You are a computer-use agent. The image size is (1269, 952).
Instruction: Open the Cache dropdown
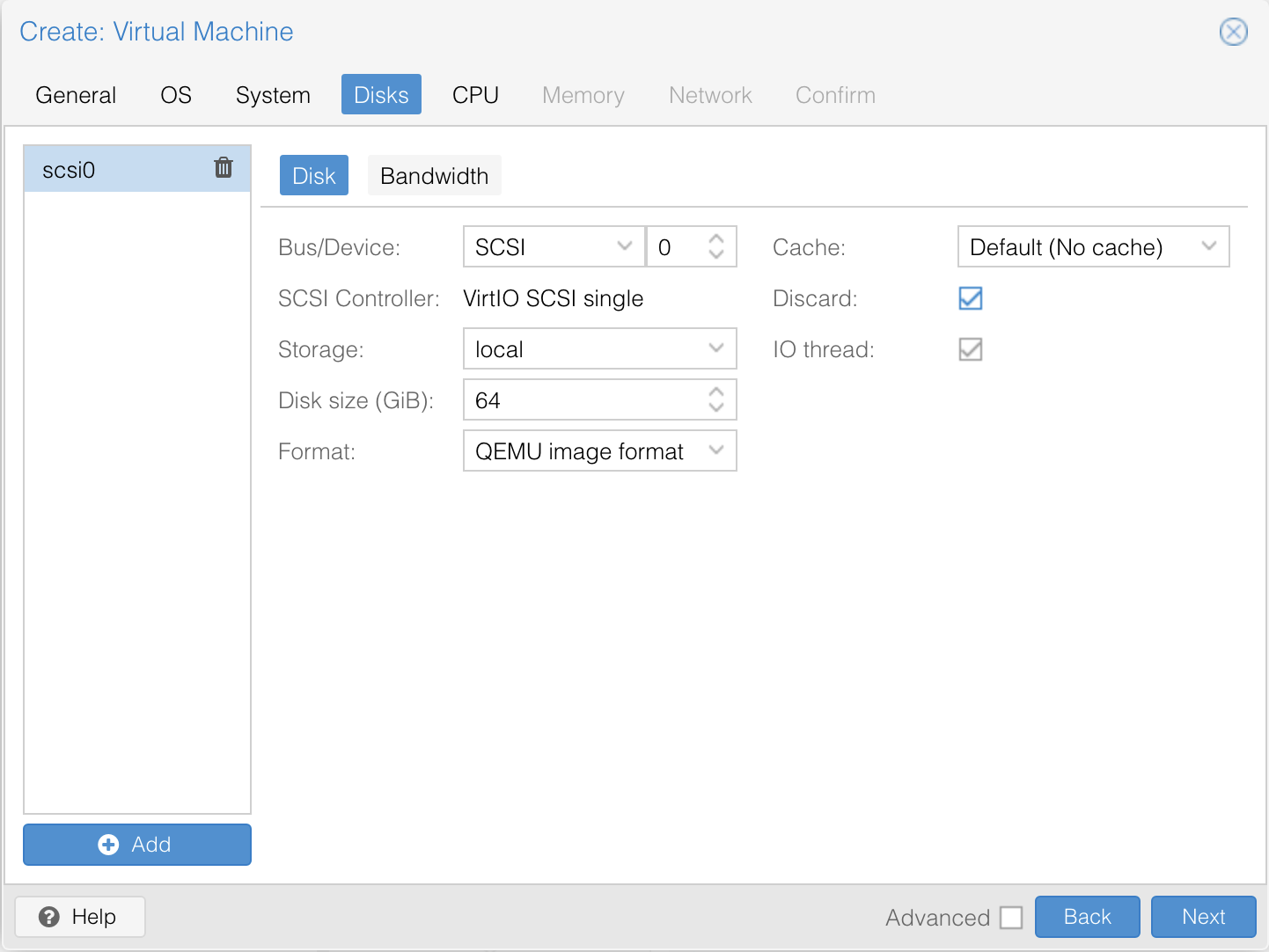1208,246
